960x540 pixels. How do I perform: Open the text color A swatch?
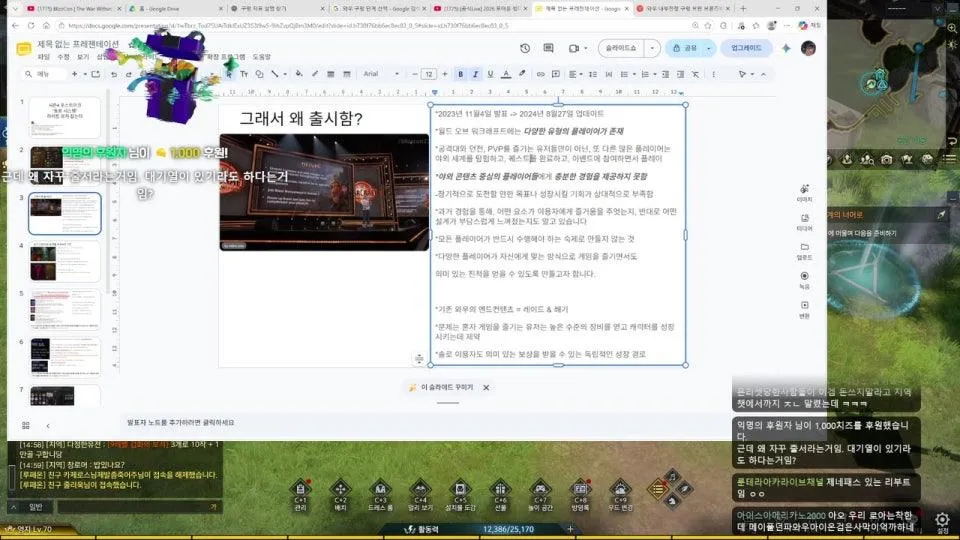tap(506, 74)
